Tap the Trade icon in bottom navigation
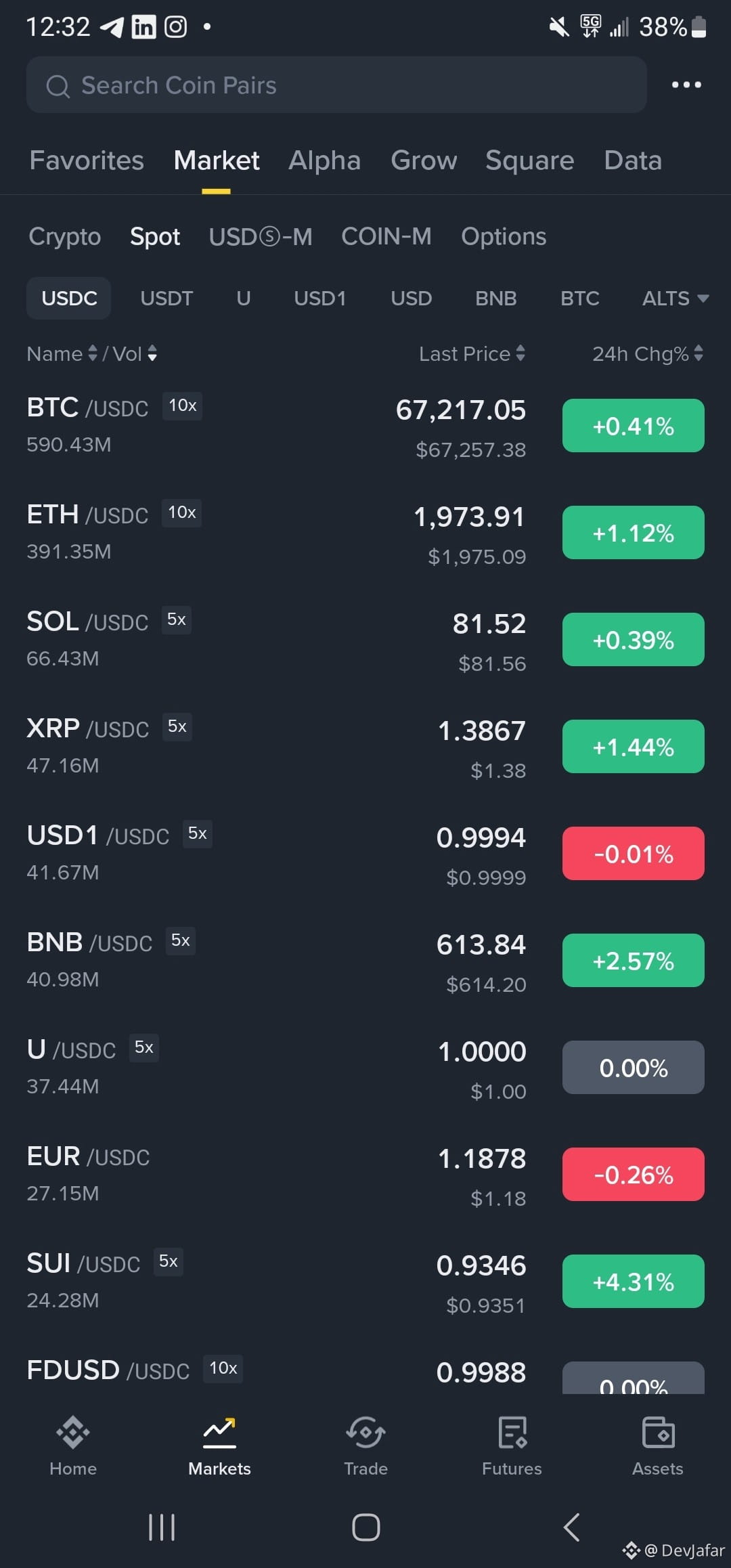 pyautogui.click(x=365, y=1432)
